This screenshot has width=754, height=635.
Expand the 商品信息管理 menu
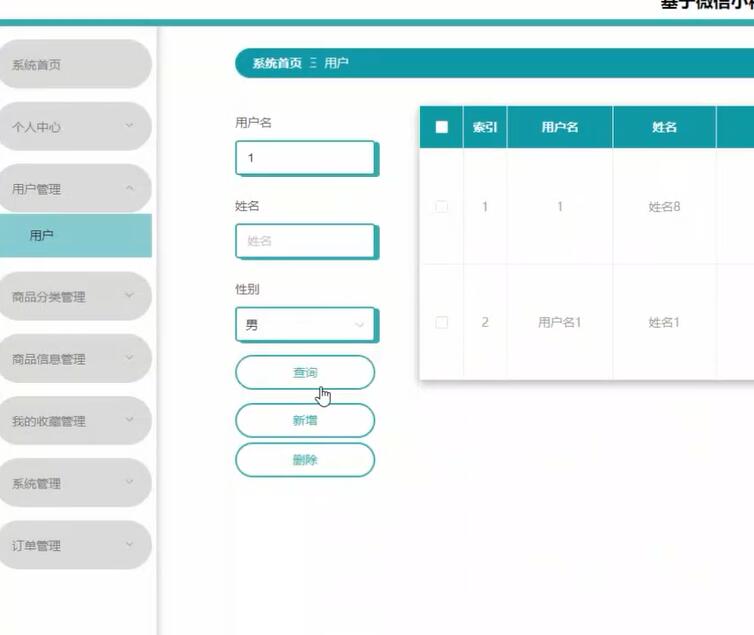(74, 359)
